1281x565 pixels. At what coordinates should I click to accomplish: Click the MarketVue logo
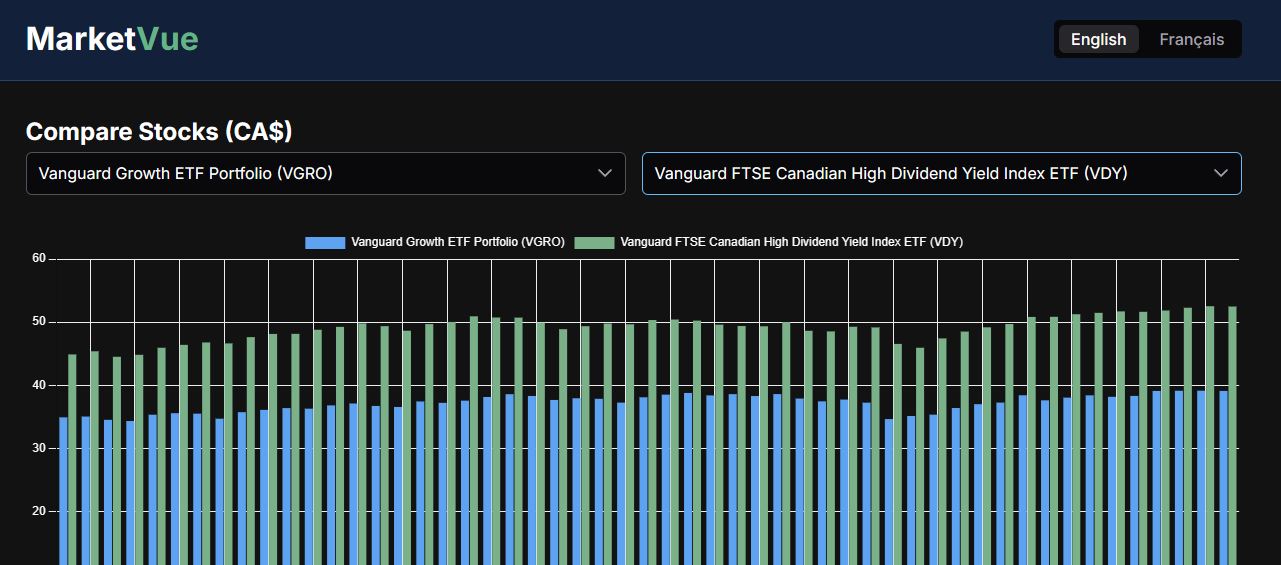112,39
